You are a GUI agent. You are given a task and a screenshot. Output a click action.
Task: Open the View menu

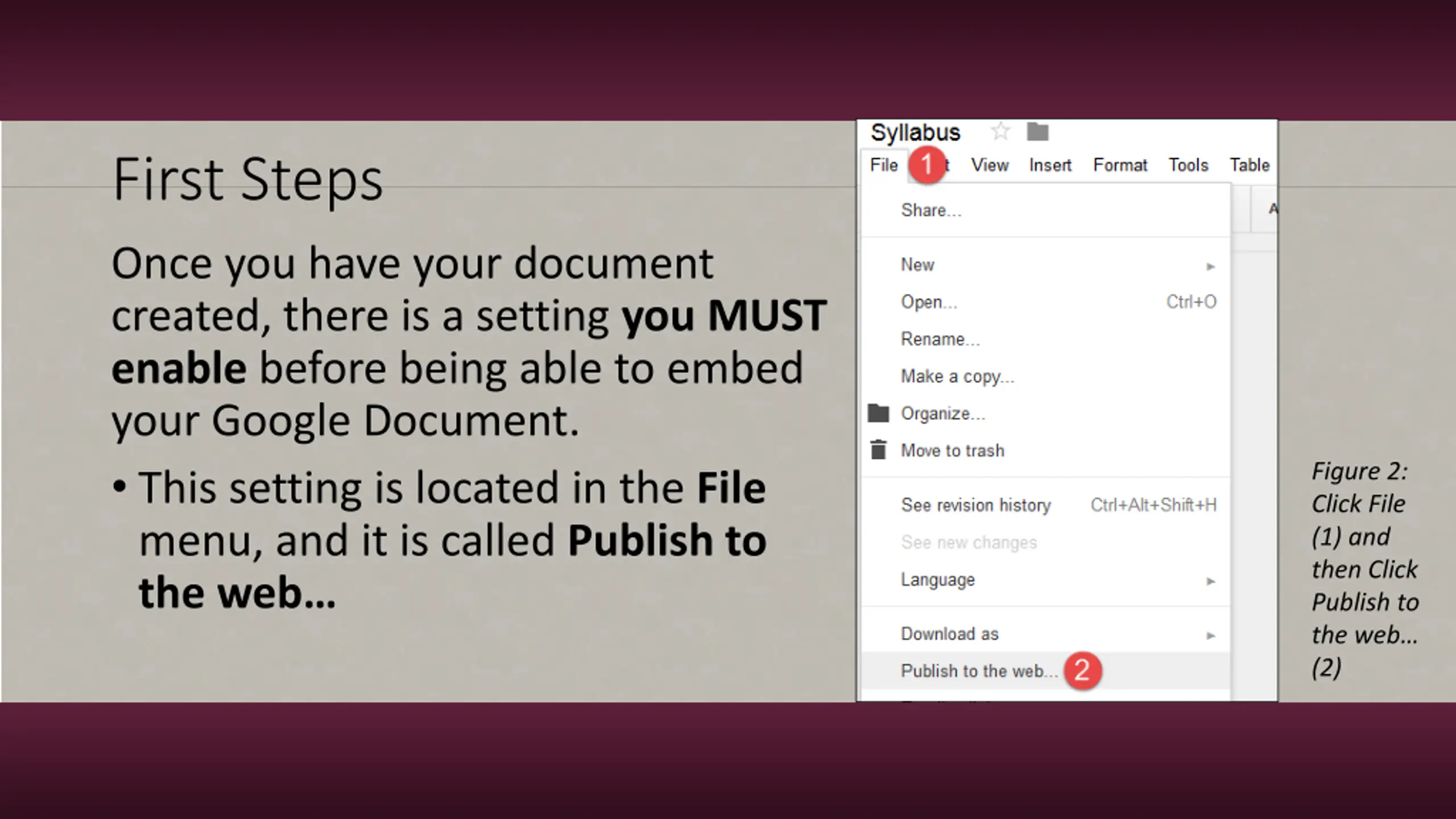(x=990, y=165)
